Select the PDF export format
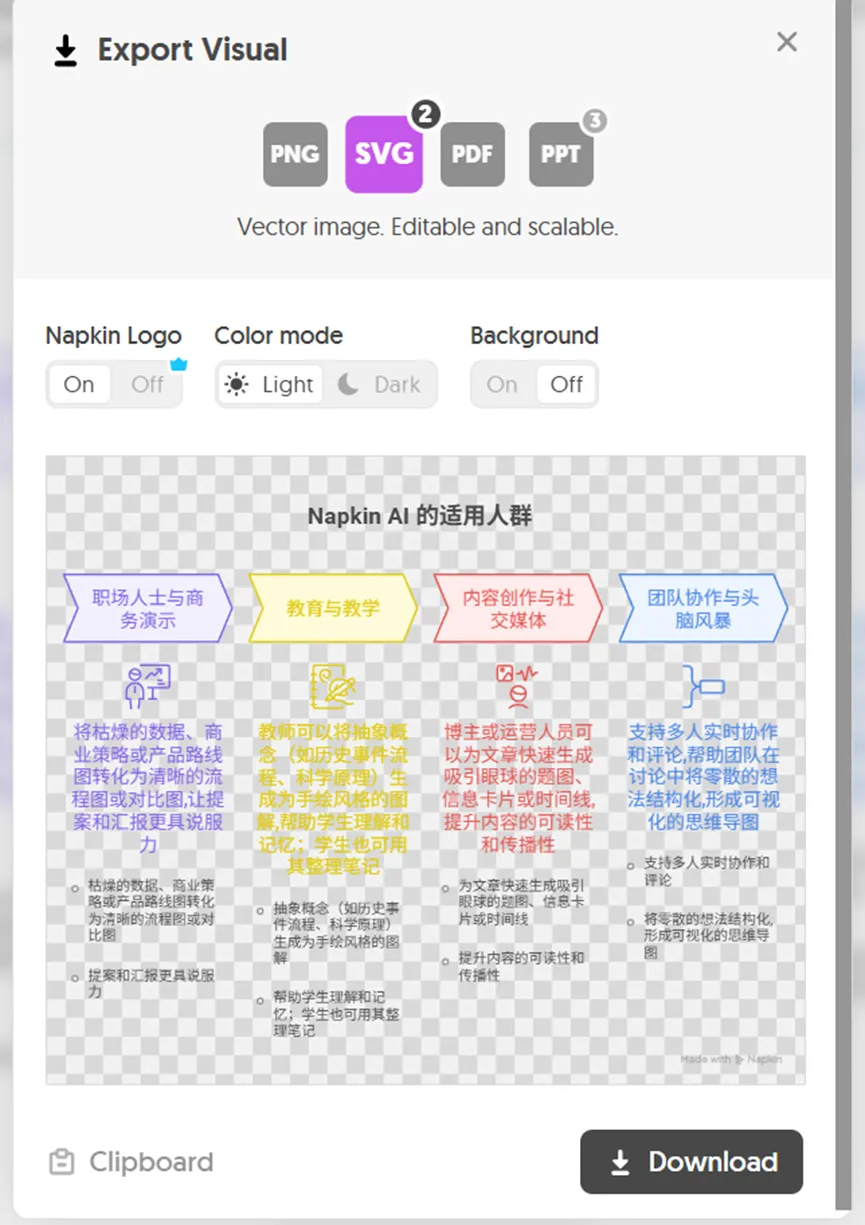The width and height of the screenshot is (865, 1225). [x=472, y=154]
